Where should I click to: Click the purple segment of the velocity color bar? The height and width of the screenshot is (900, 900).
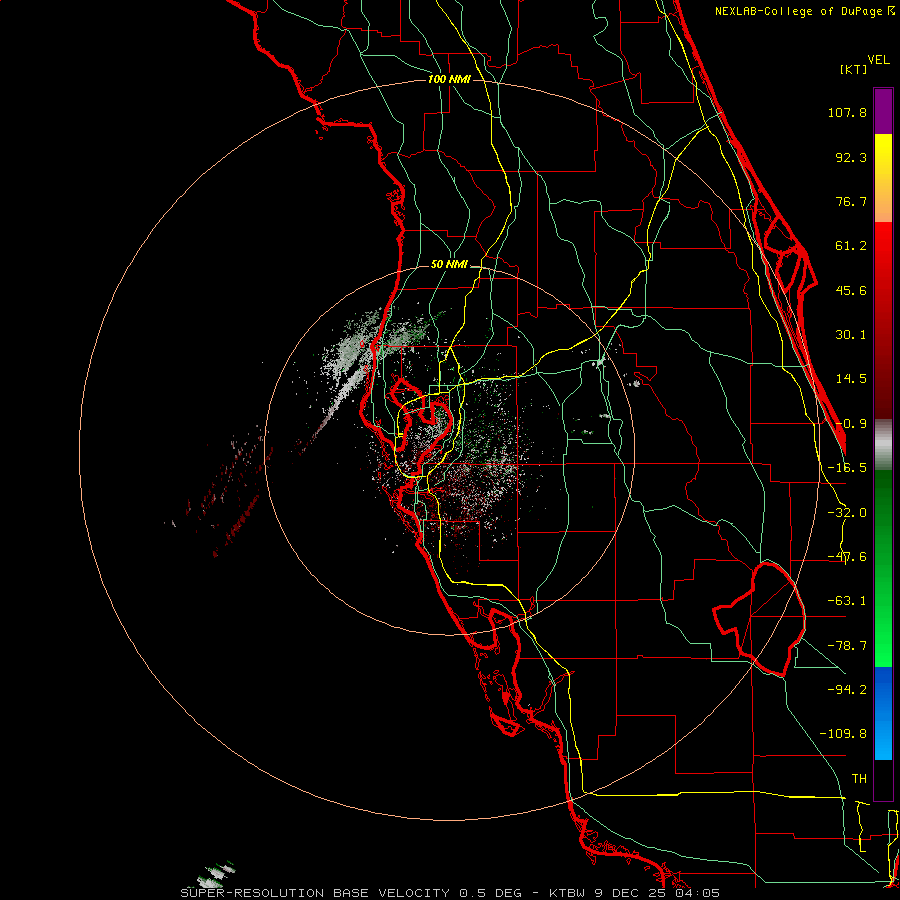point(883,111)
